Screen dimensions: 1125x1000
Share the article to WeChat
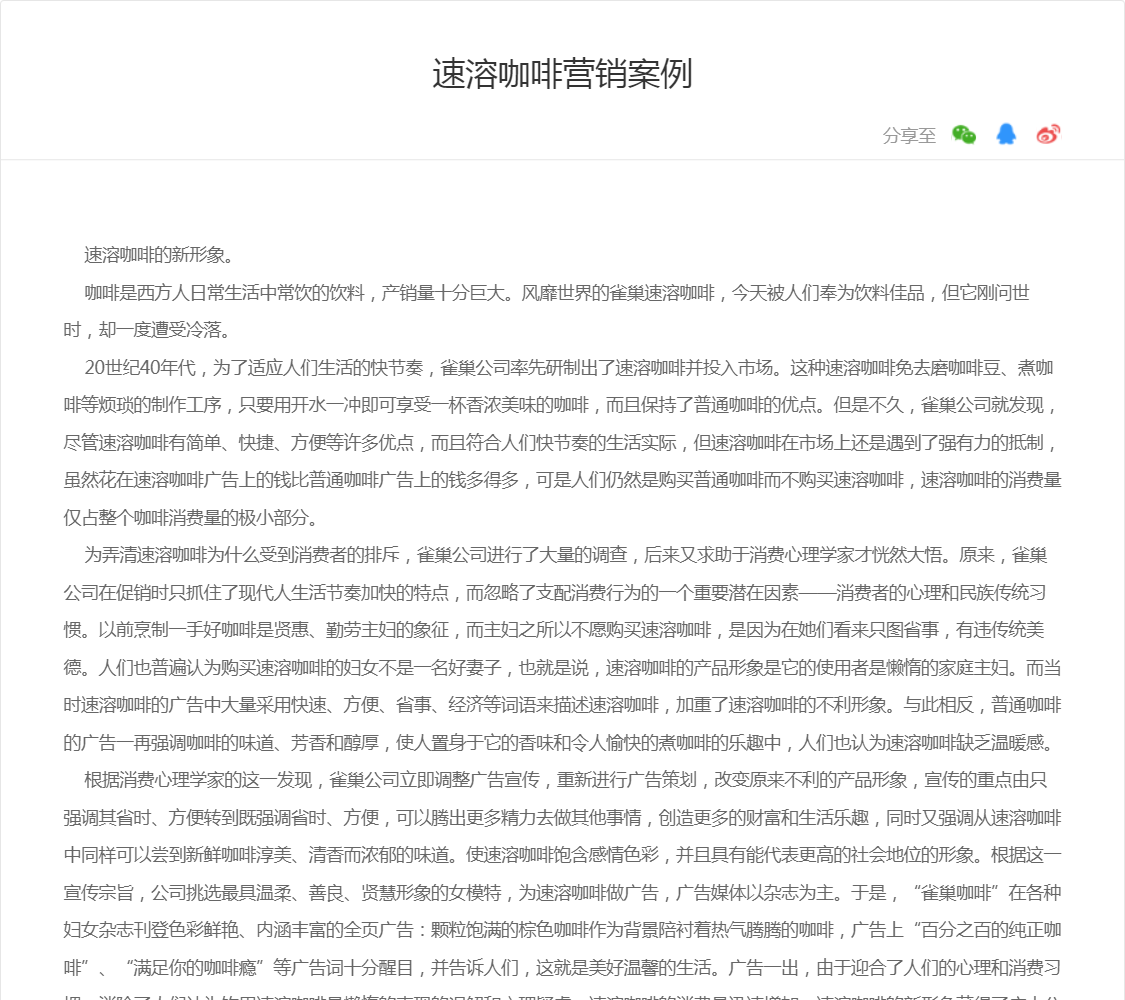click(964, 134)
